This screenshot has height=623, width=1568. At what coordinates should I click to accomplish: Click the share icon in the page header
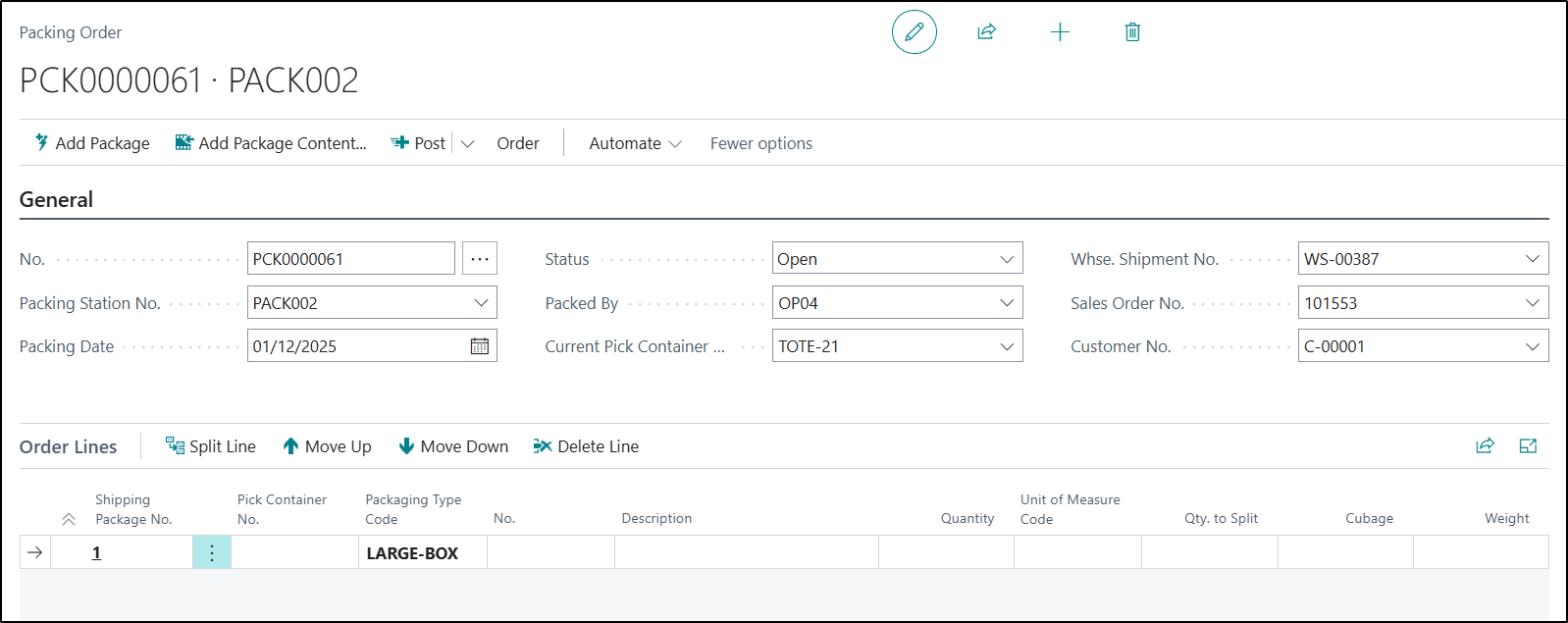[x=986, y=32]
